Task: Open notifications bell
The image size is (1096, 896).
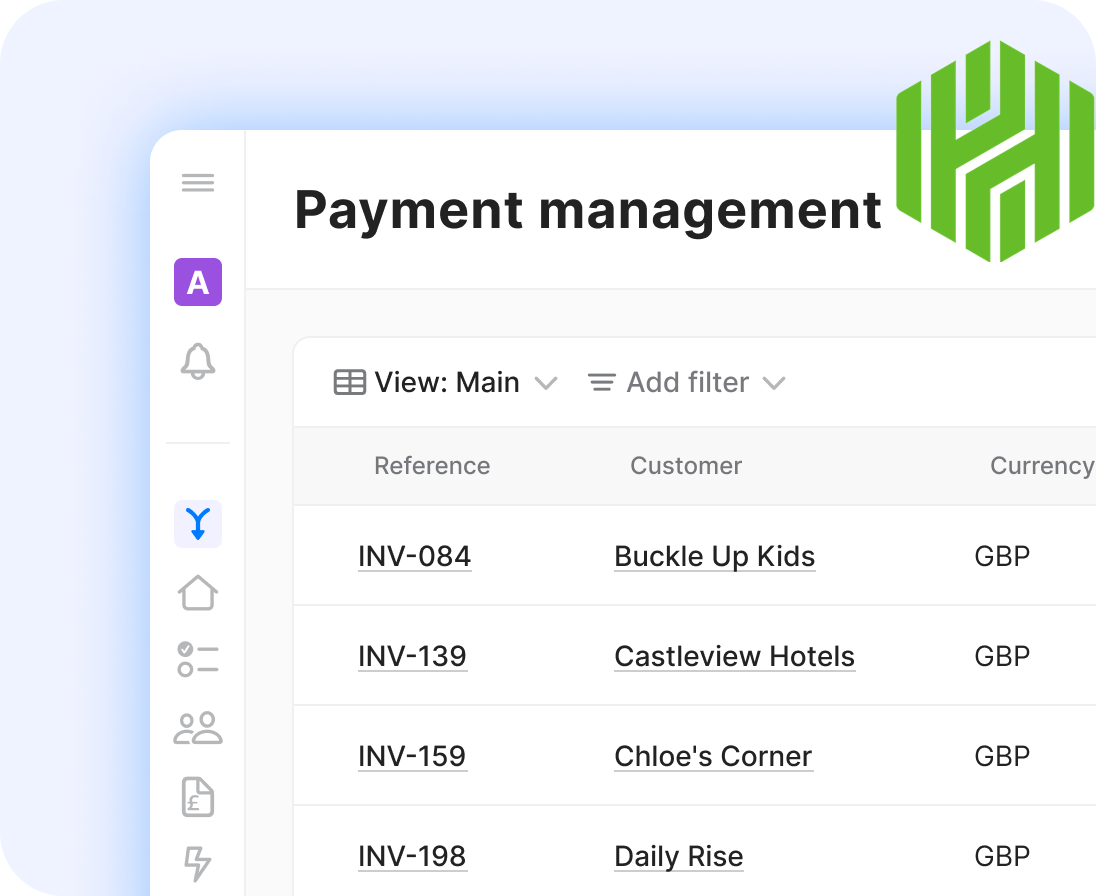Action: [198, 361]
